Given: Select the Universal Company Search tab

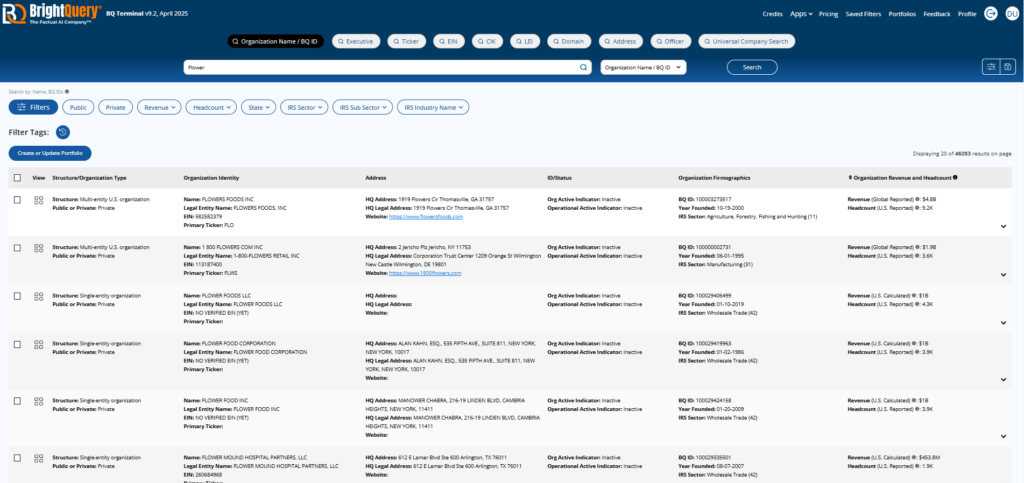Looking at the screenshot, I should point(746,41).
